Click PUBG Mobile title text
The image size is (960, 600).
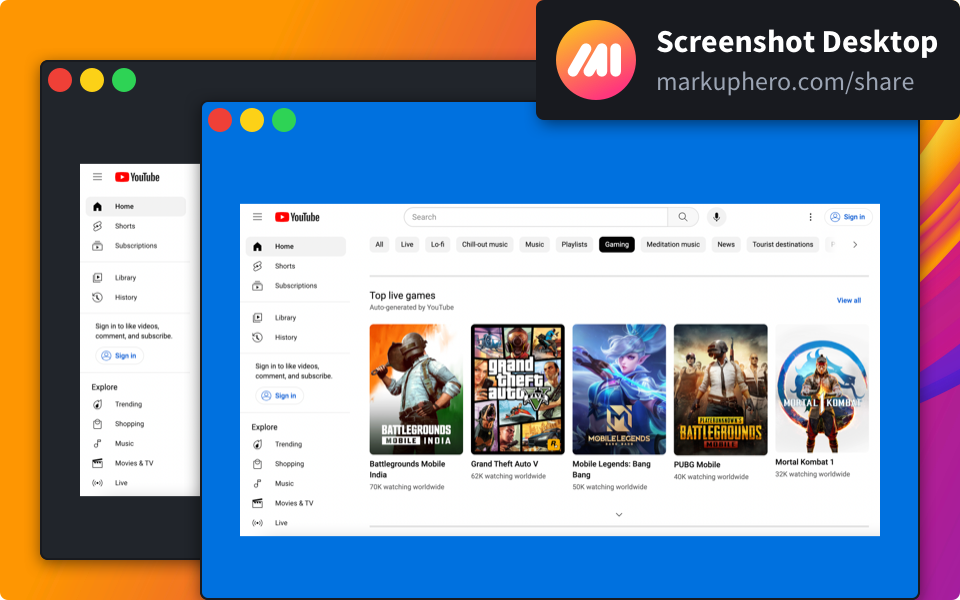pos(697,465)
